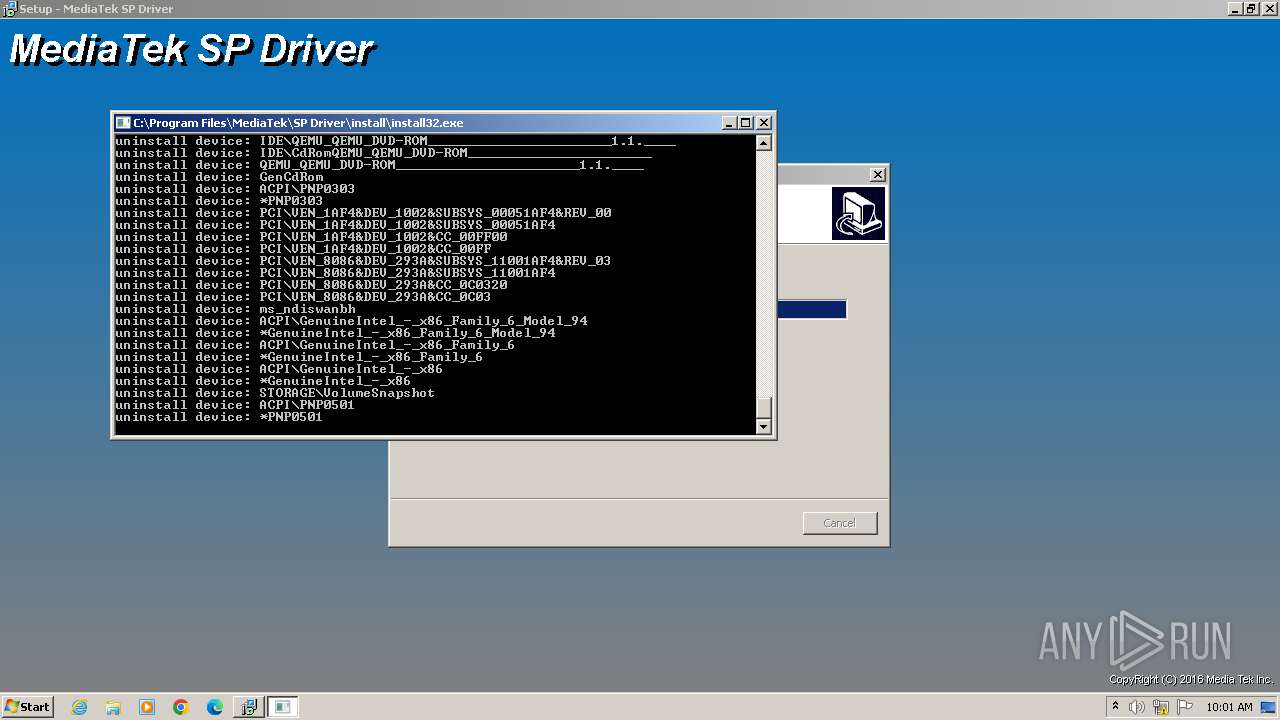Launch Microsoft Edge from the taskbar
Viewport: 1280px width, 720px height.
tap(215, 707)
